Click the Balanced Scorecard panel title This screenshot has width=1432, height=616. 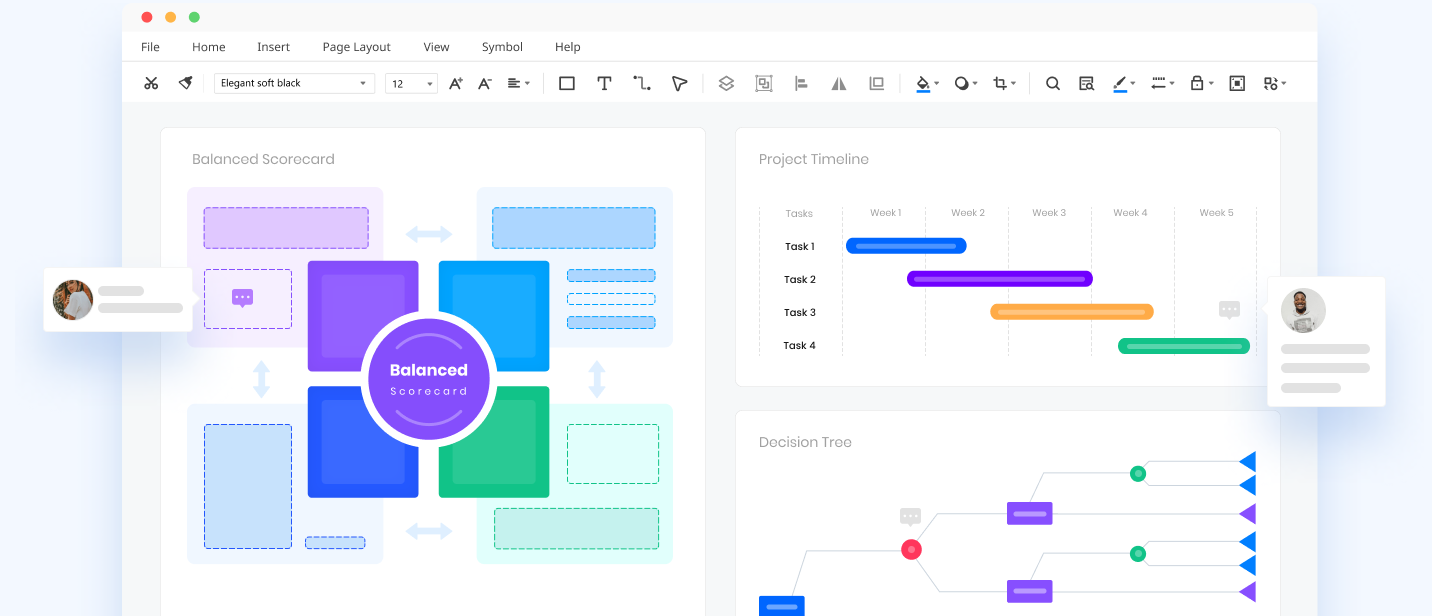(263, 159)
